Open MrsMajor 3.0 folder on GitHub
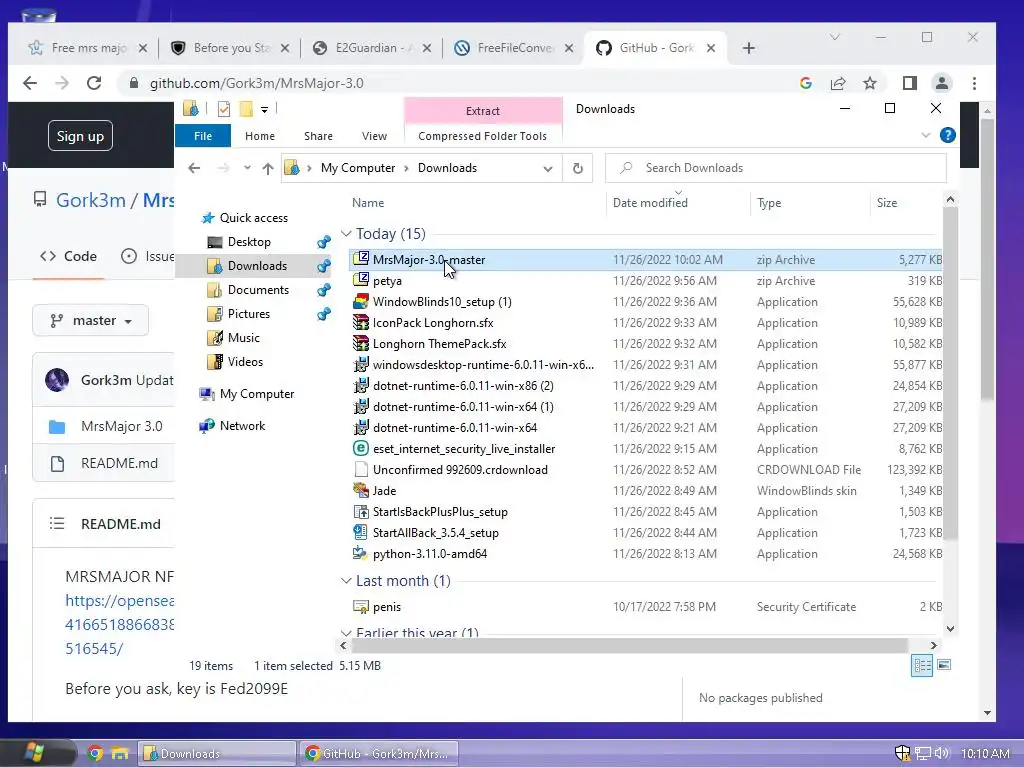The width and height of the screenshot is (1024, 768). tap(121, 426)
